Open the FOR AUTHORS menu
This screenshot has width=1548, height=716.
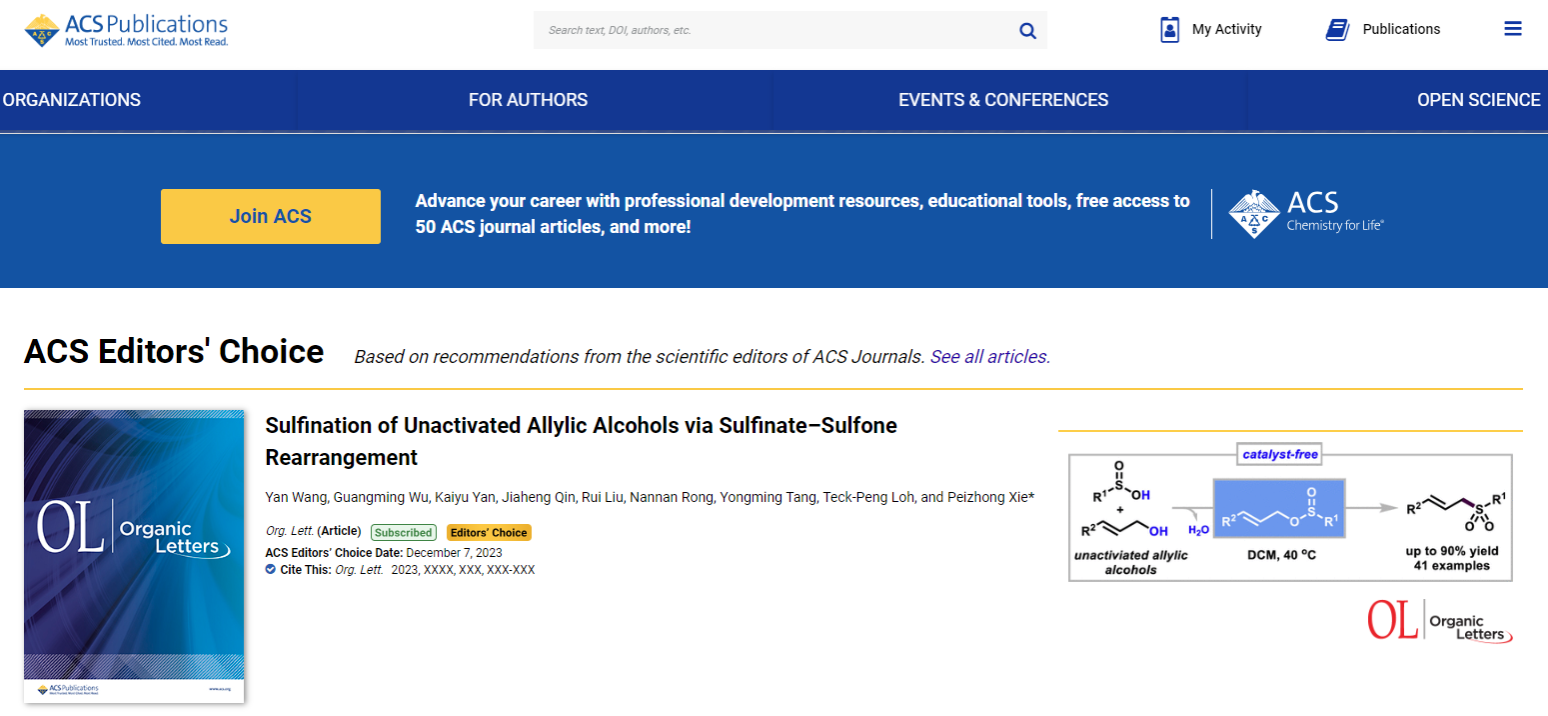tap(528, 100)
